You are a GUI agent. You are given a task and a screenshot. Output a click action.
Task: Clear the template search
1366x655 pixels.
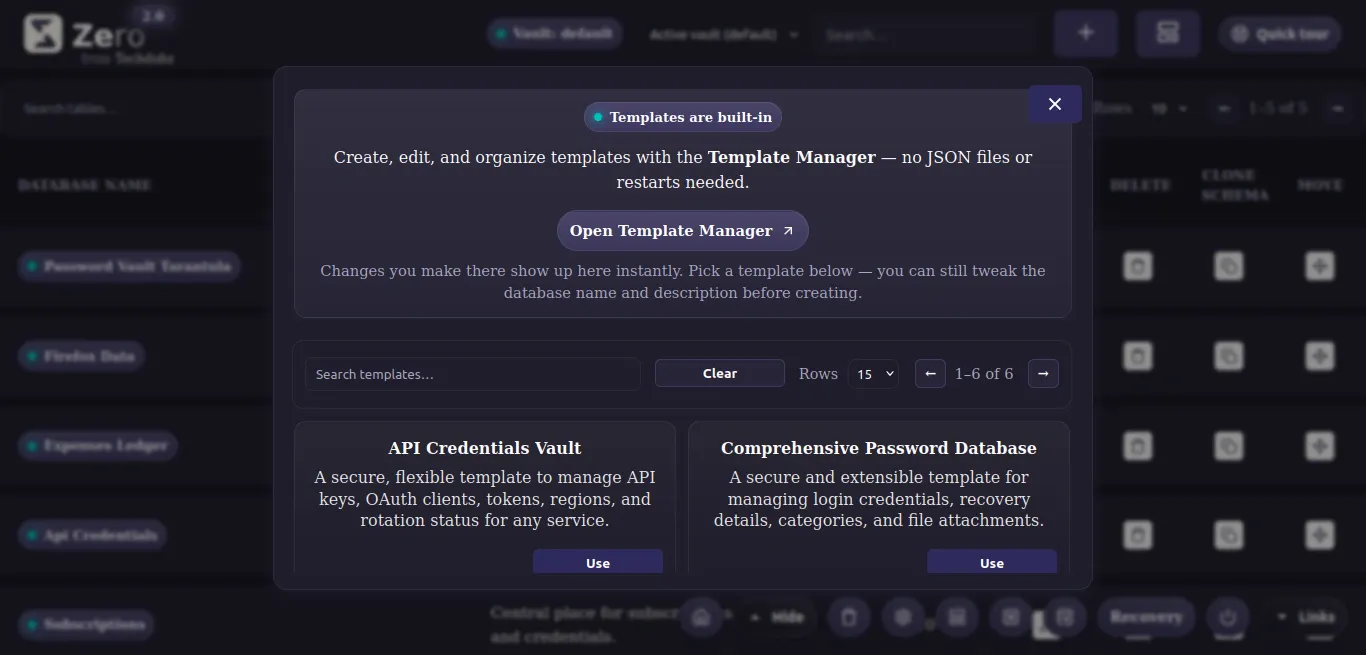pyautogui.click(x=720, y=374)
